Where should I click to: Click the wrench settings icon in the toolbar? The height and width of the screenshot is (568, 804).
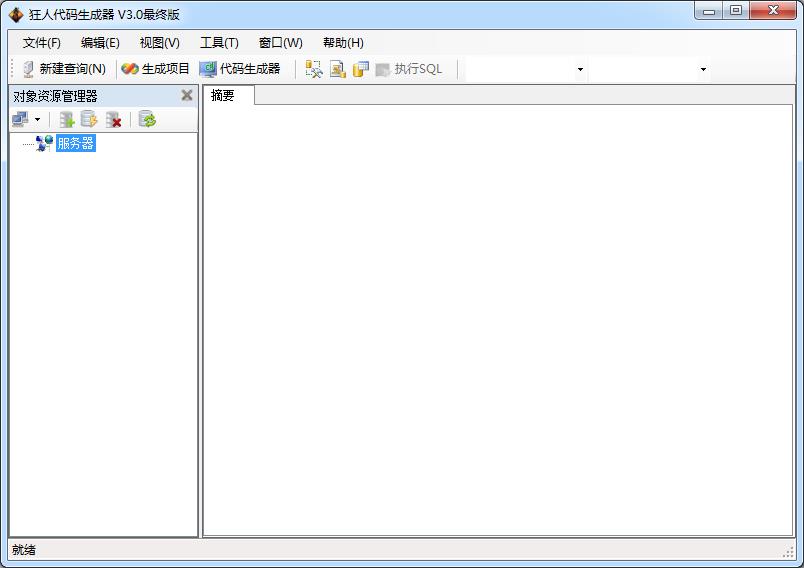(314, 69)
